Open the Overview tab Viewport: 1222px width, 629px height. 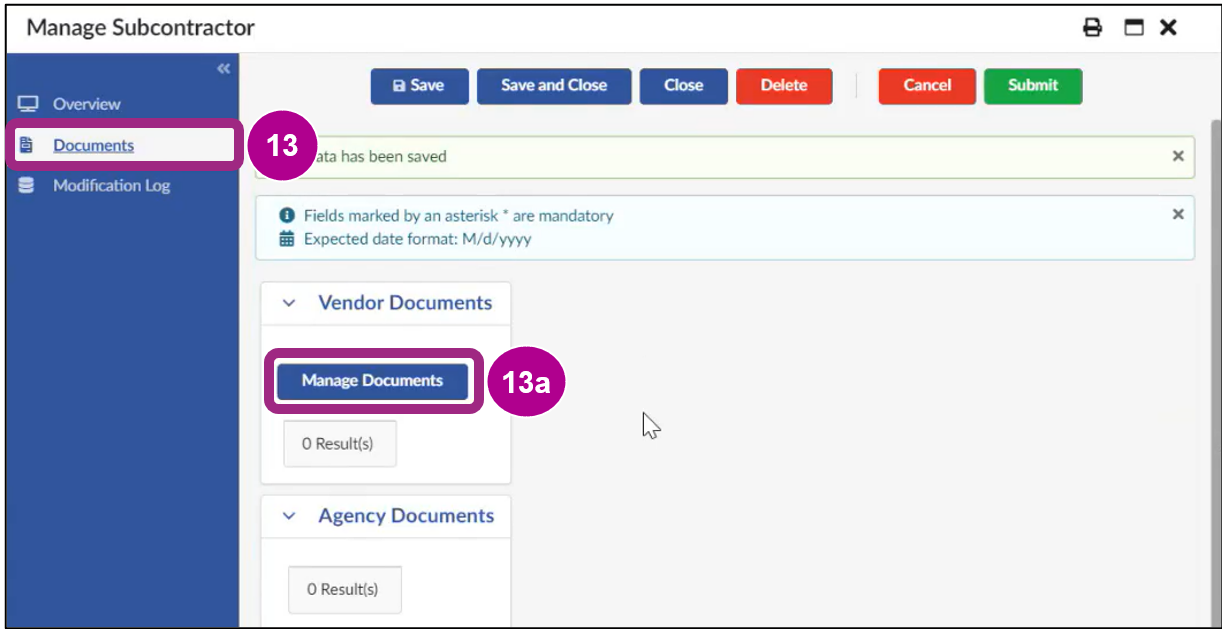click(86, 104)
